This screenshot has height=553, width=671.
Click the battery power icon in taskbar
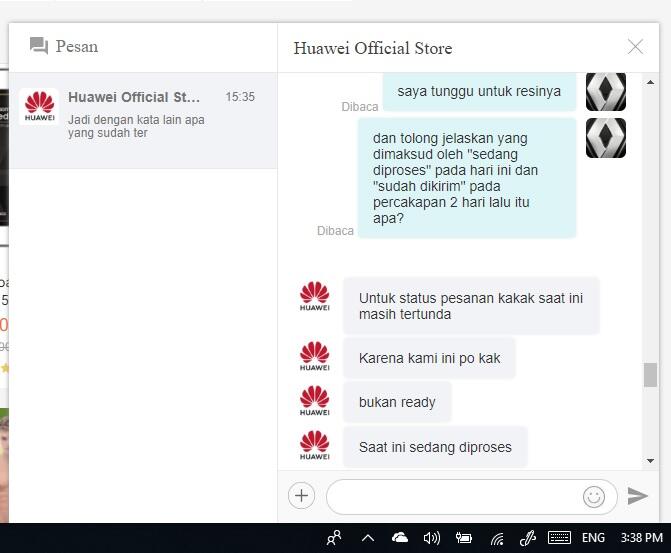click(463, 538)
